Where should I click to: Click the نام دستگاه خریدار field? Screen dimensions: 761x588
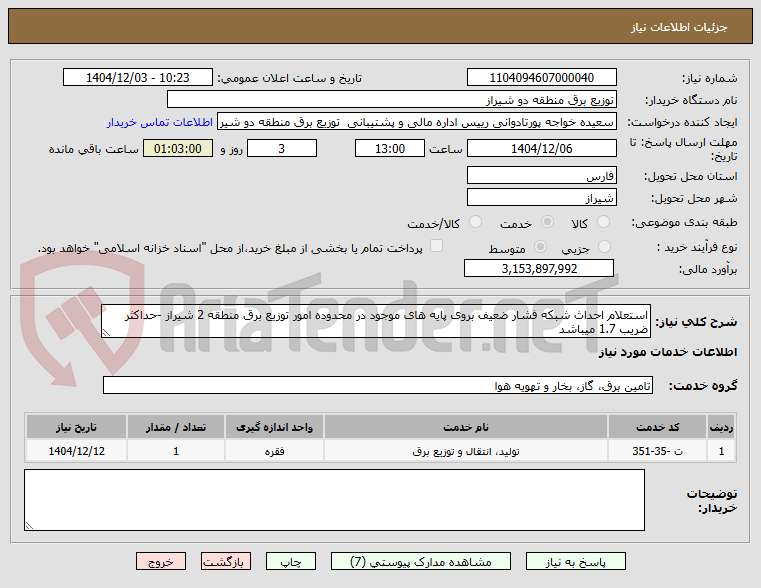click(x=392, y=99)
